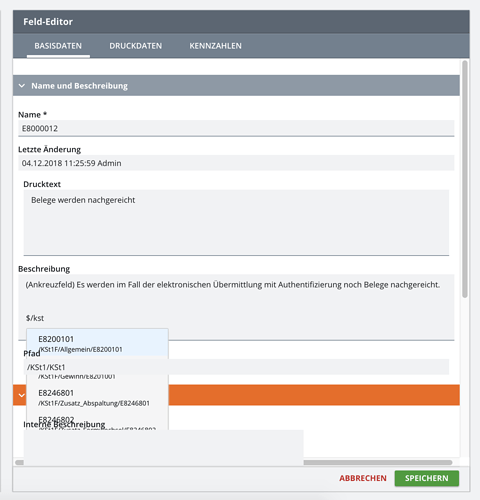This screenshot has height=500, width=480.
Task: Expand the orange section chevron
Action: [x=22, y=395]
